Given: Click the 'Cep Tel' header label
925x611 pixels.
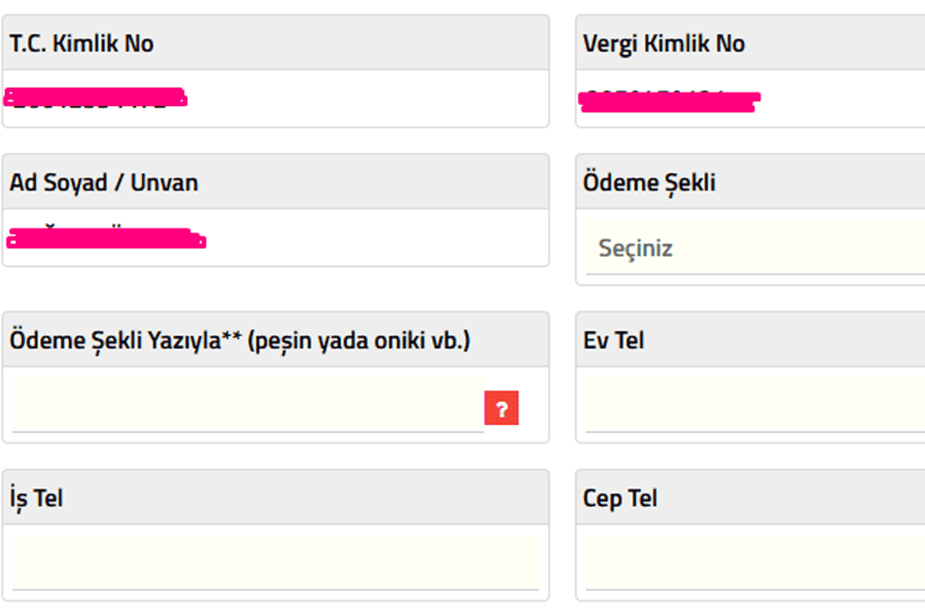Looking at the screenshot, I should (x=620, y=498).
